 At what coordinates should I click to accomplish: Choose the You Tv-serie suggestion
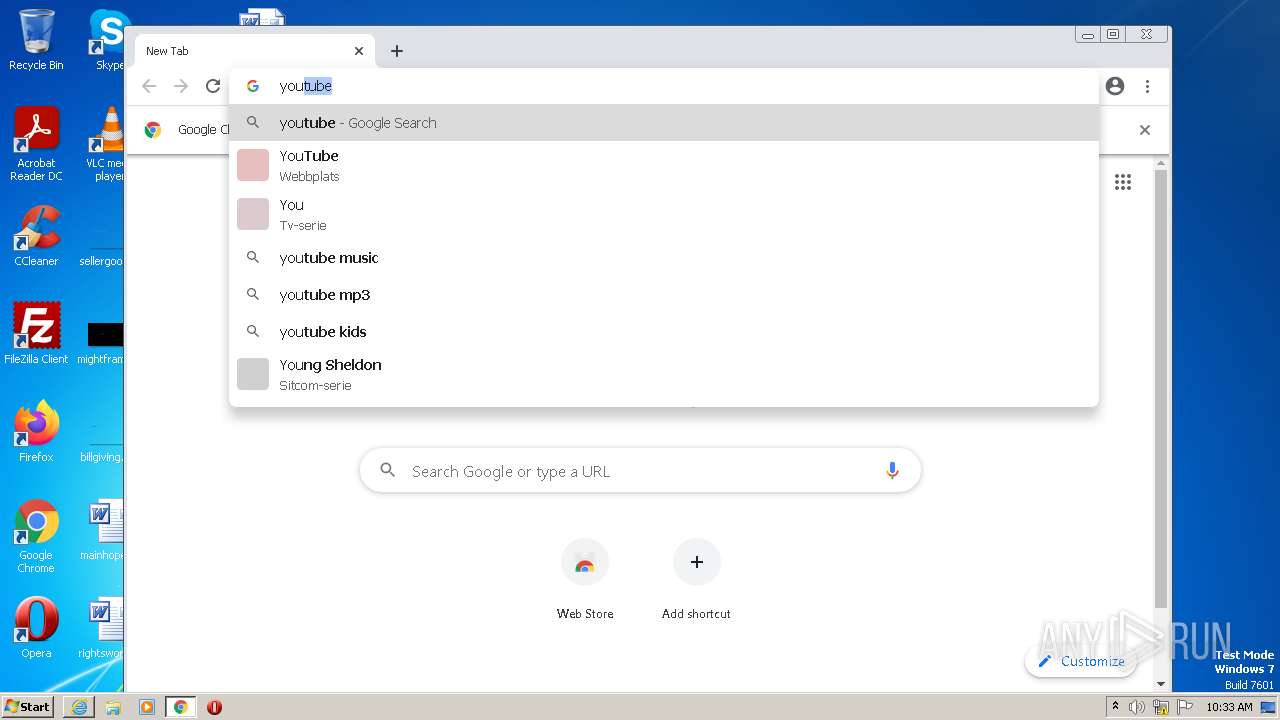[664, 214]
